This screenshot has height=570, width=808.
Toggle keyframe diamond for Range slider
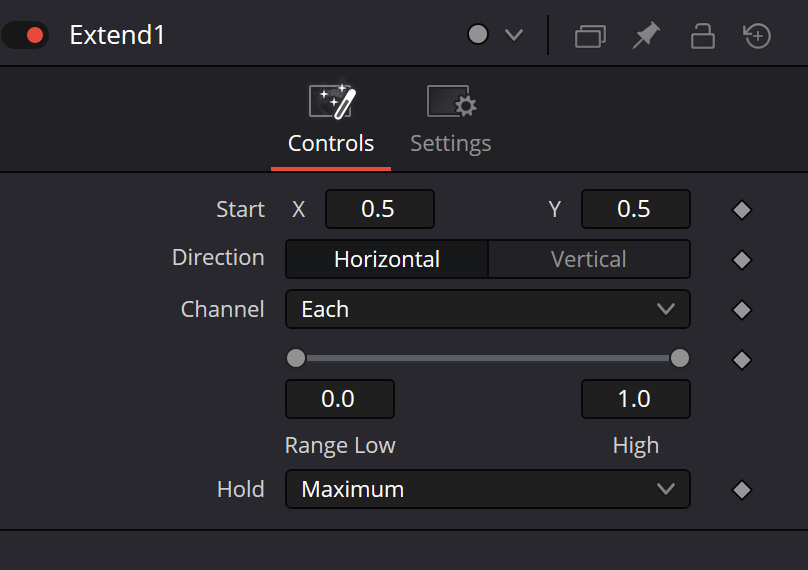(x=742, y=360)
